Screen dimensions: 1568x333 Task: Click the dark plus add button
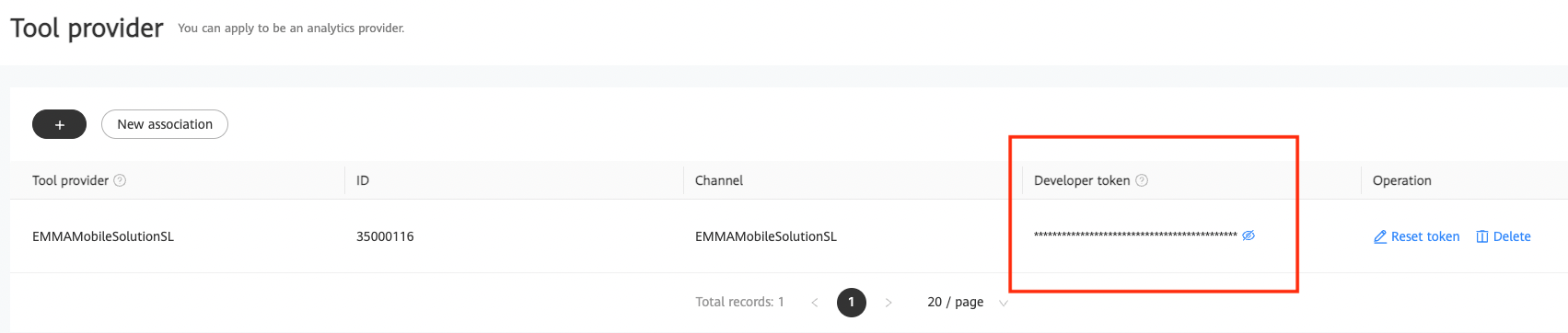[x=59, y=124]
